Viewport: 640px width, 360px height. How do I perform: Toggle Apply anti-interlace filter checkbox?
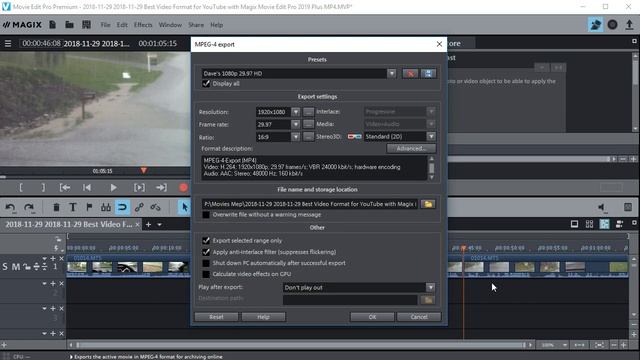206,252
